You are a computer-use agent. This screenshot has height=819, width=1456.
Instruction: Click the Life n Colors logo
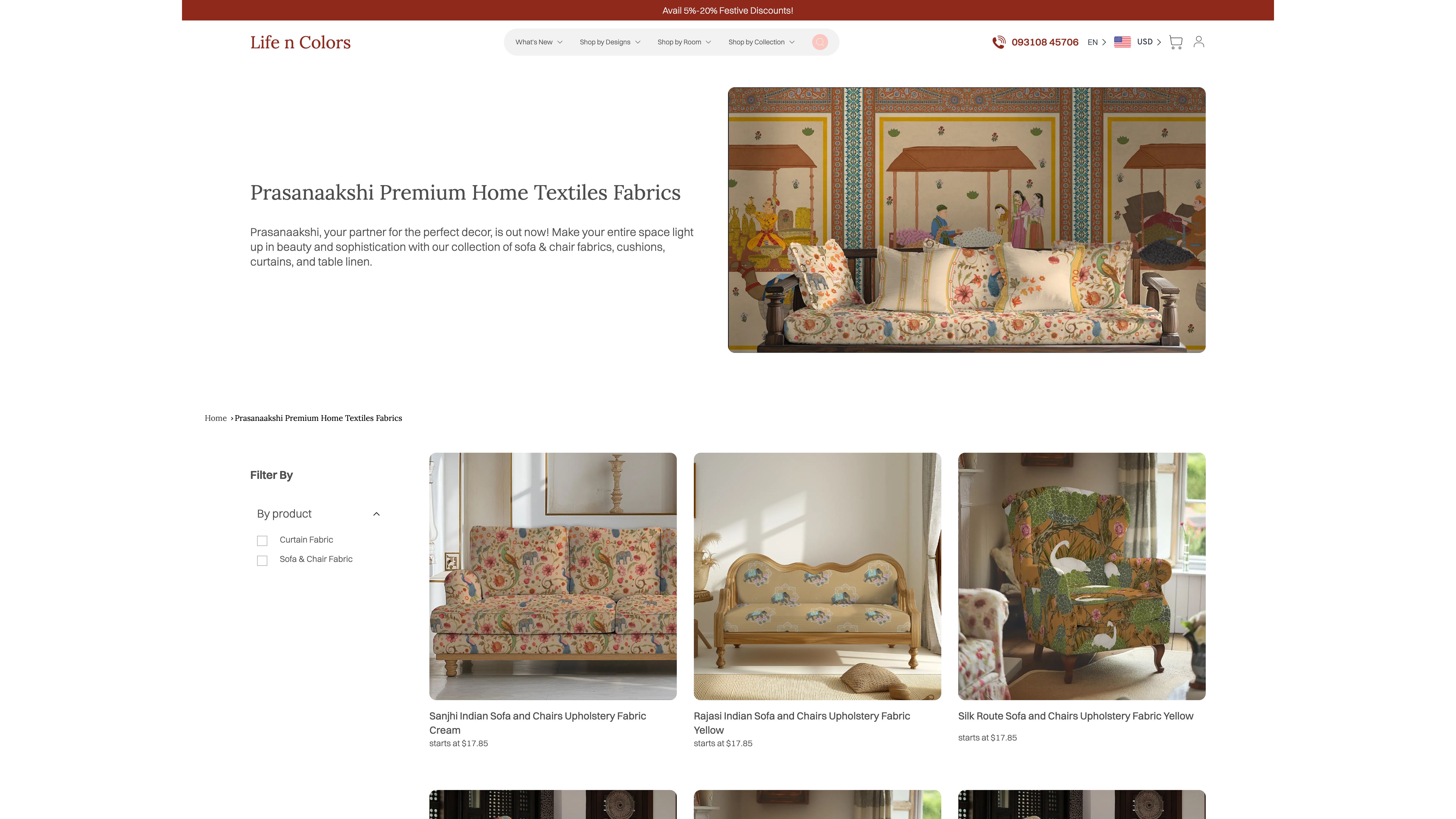pos(300,42)
